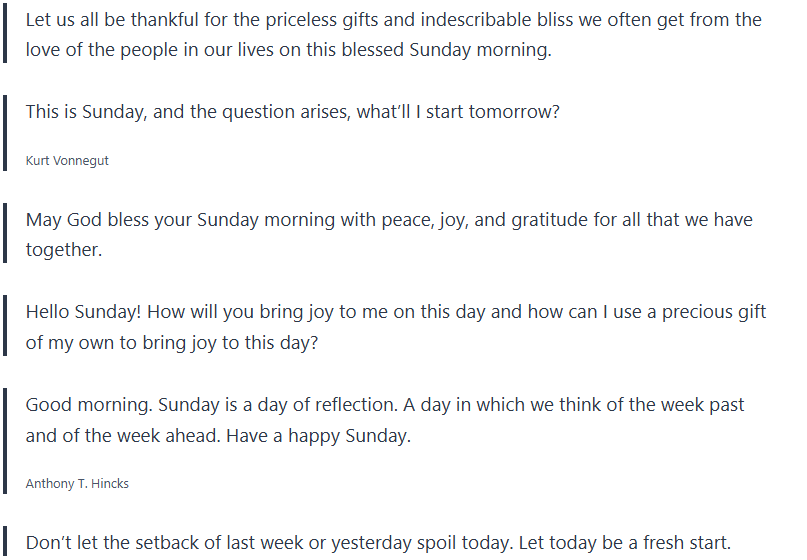Click the left bar beside "May God bless" quote
The width and height of the screenshot is (807, 560).
[5, 234]
